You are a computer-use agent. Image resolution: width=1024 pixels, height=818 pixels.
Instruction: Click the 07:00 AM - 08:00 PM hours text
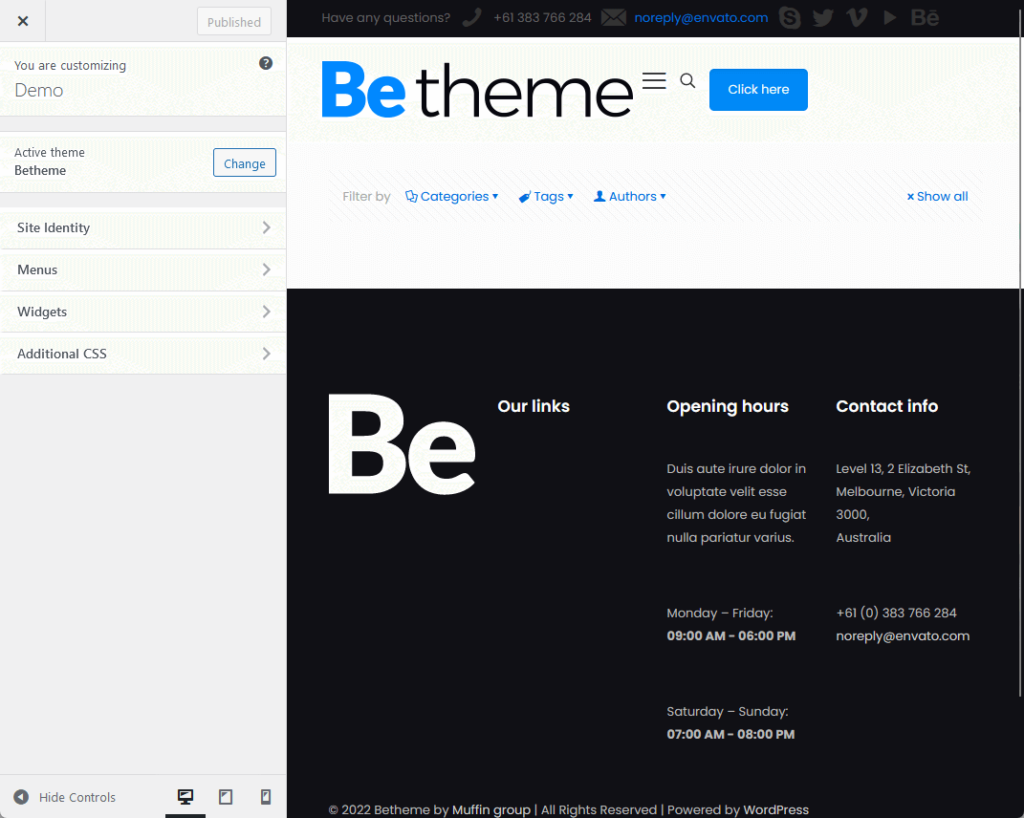tap(731, 734)
